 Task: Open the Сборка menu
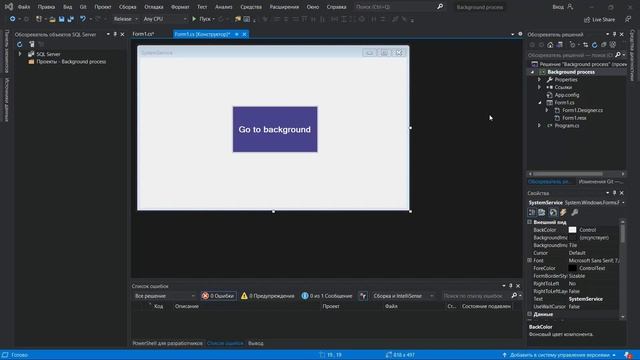(127, 7)
